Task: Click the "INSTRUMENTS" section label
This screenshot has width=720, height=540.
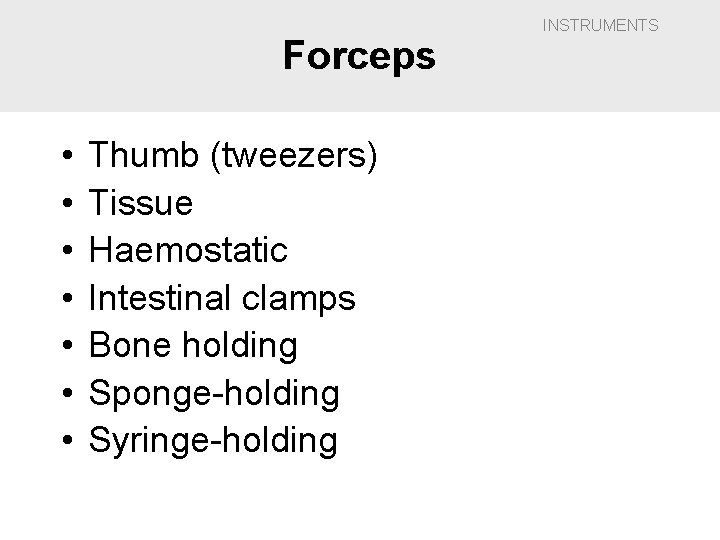Action: coord(600,25)
